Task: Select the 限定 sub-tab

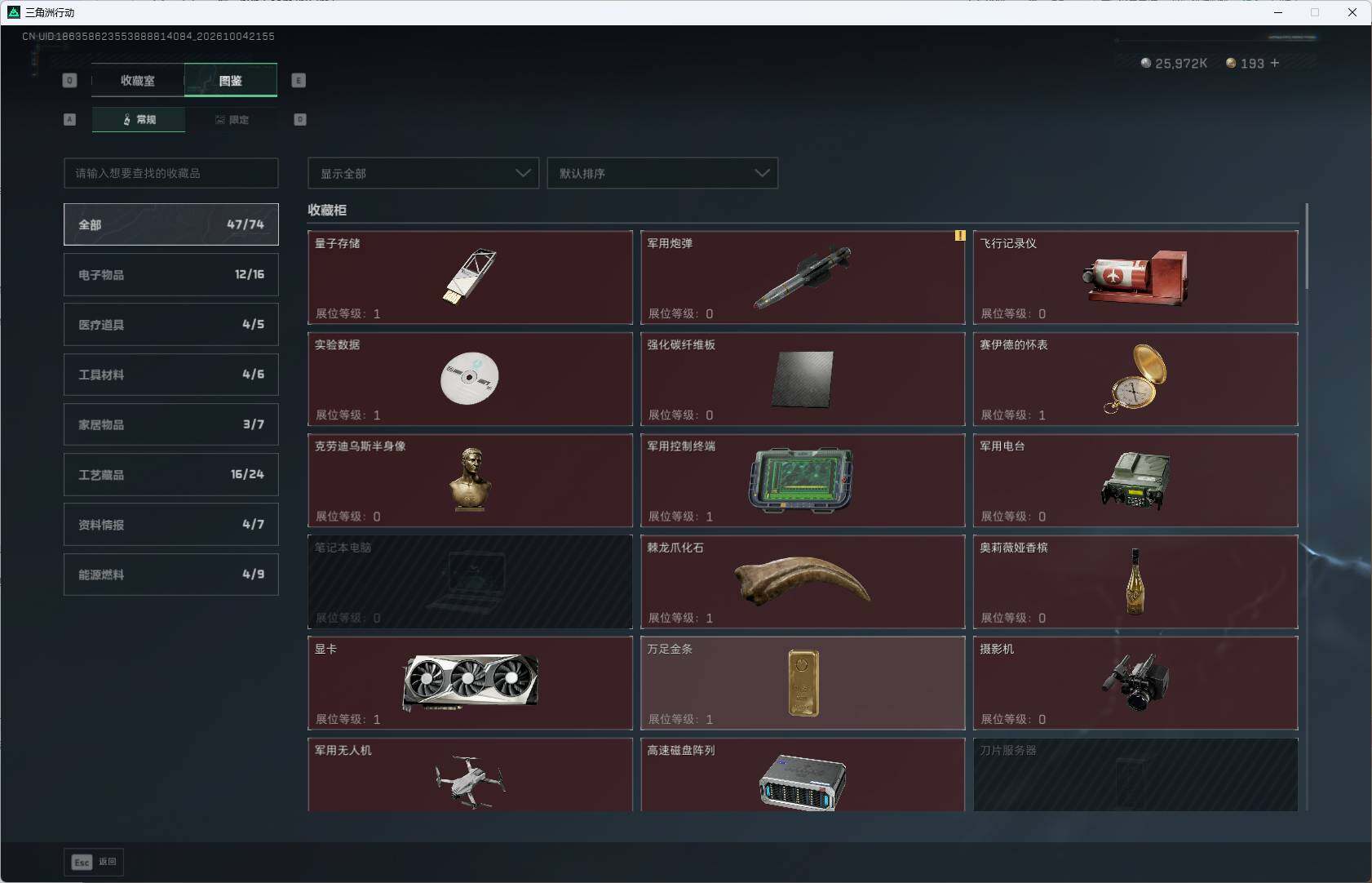Action: click(232, 119)
